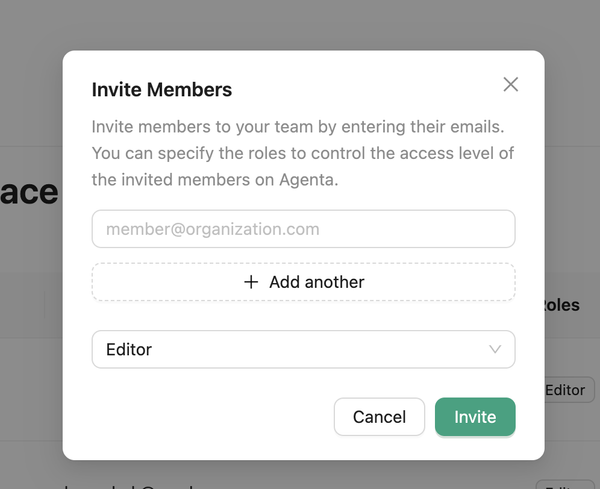This screenshot has width=600, height=489.
Task: Click the Editor role tag in background table
Action: click(565, 390)
